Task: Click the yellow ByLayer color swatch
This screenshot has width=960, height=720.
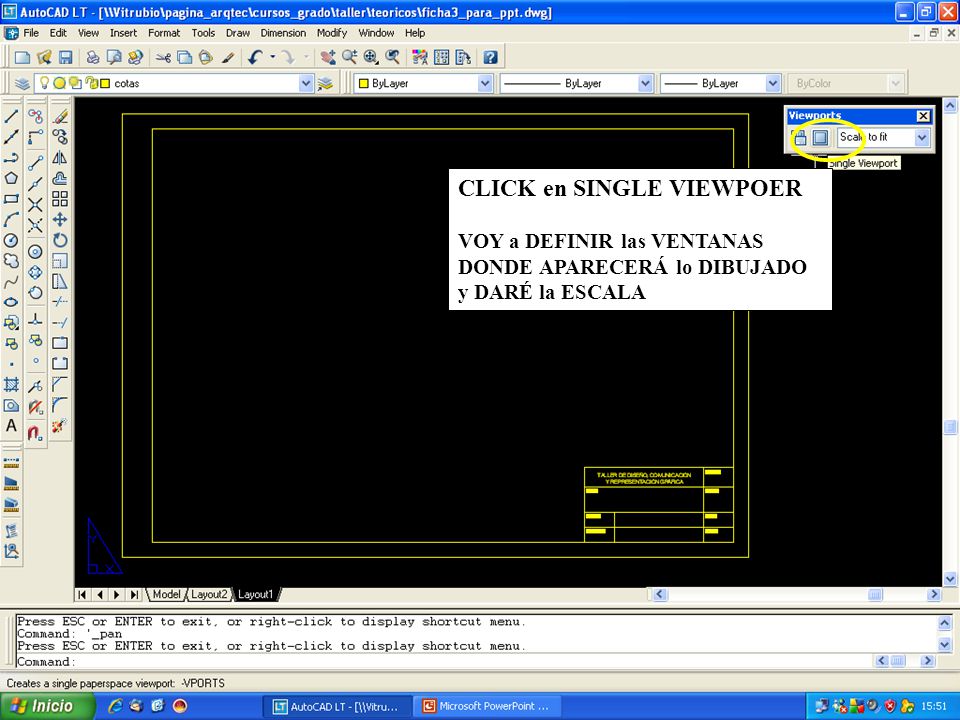Action: tap(363, 83)
